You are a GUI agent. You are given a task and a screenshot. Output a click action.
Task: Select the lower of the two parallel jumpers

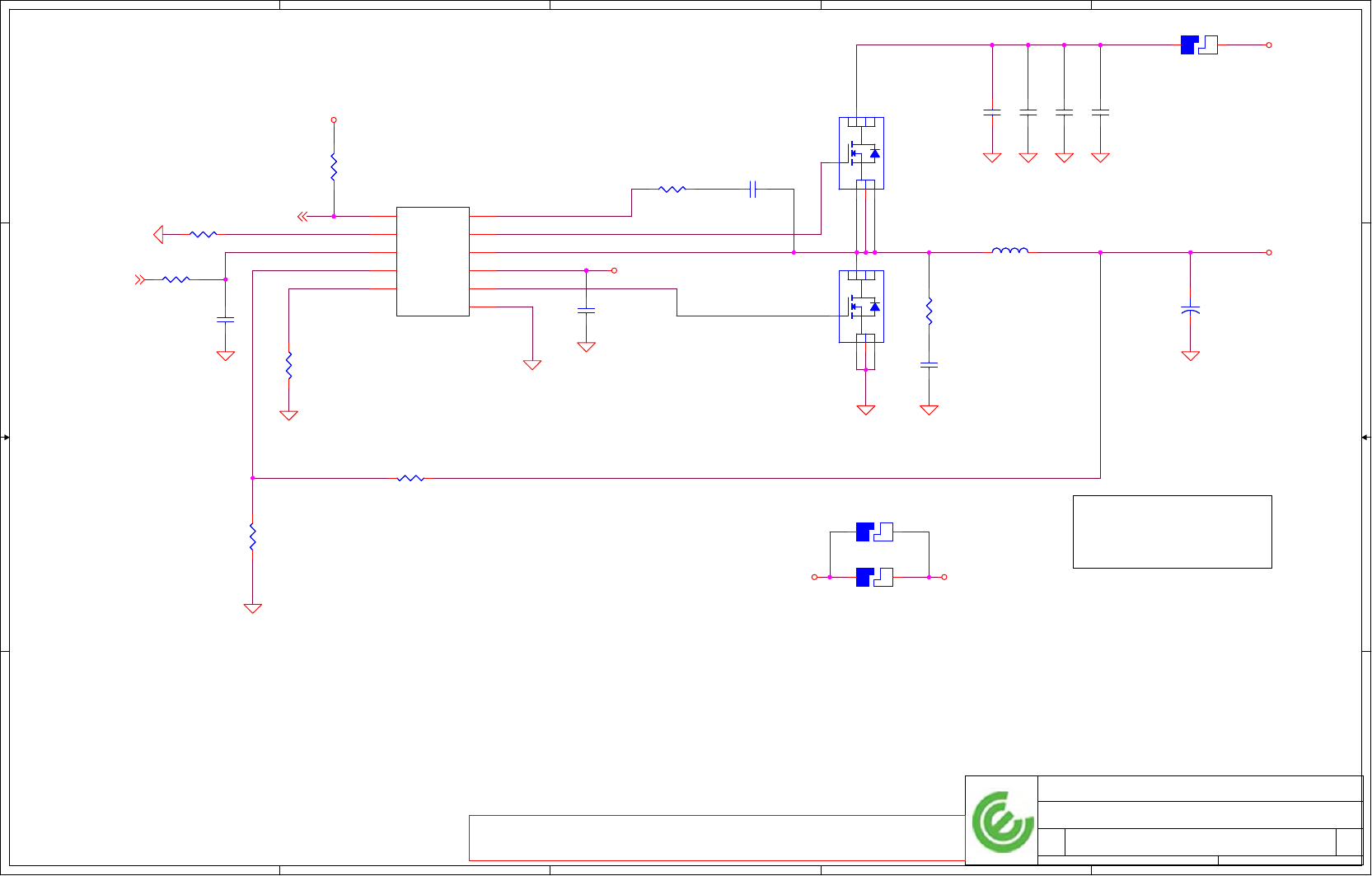click(x=874, y=577)
